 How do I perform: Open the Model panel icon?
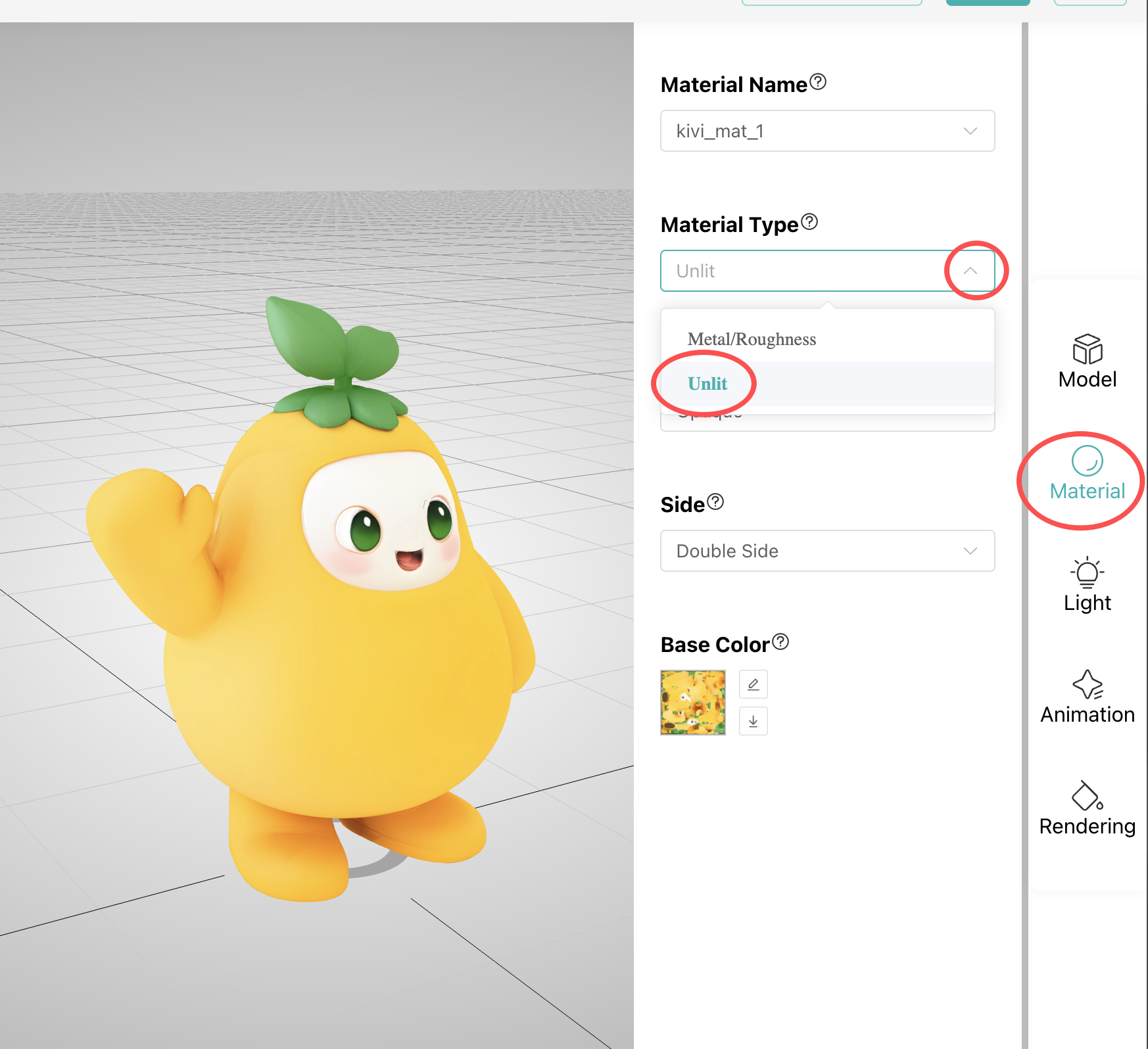coord(1087,349)
